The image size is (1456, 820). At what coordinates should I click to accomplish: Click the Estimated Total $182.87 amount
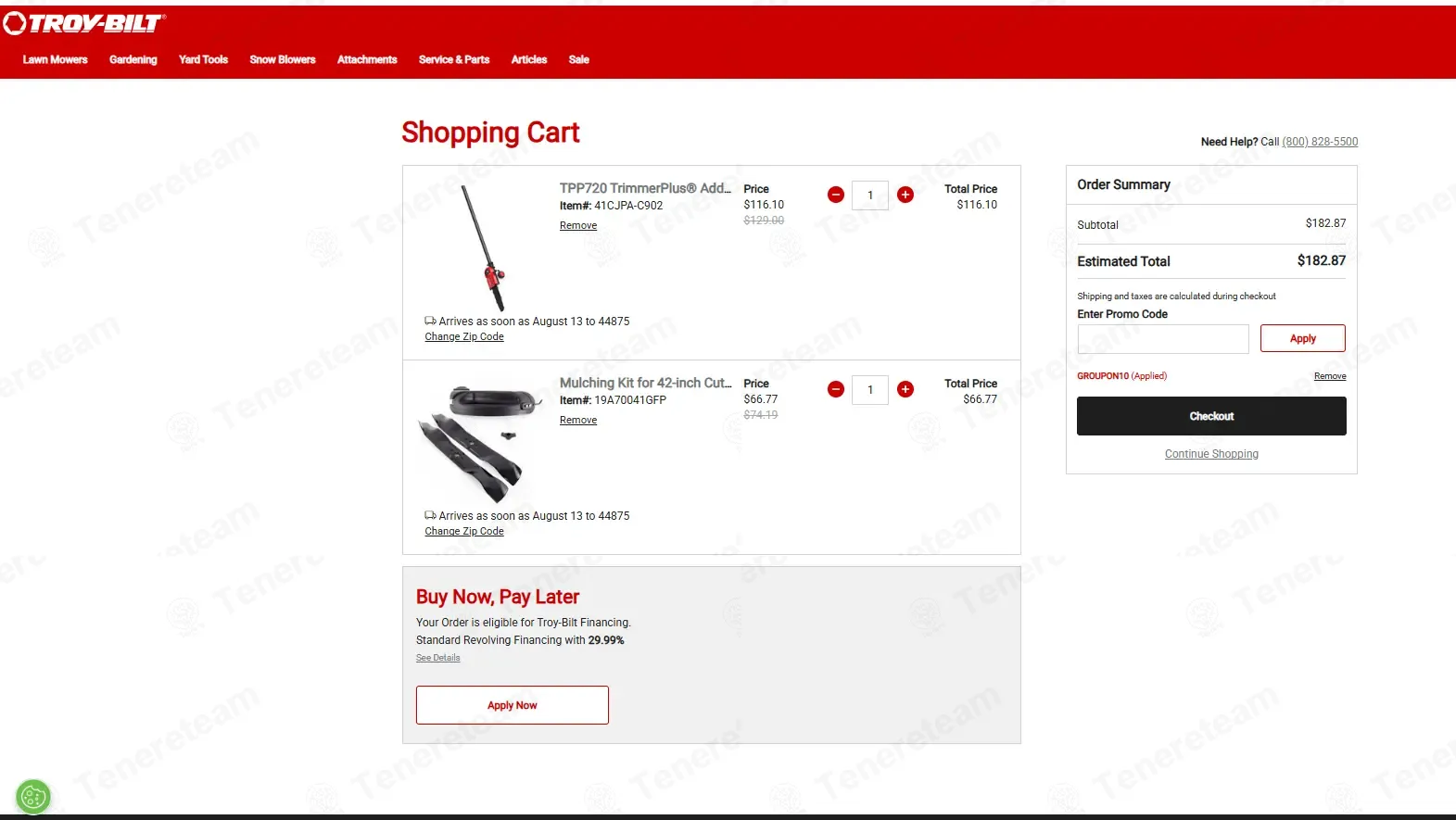pyautogui.click(x=1322, y=261)
